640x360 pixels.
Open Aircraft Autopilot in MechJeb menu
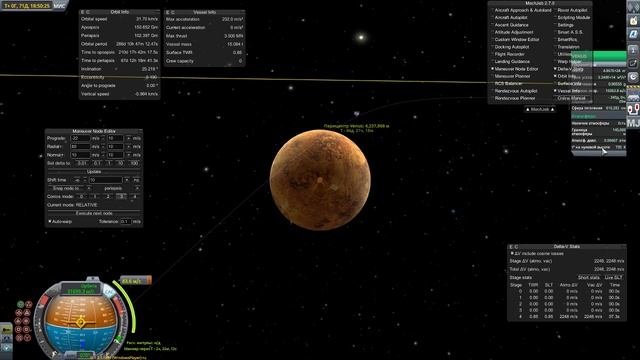(x=511, y=18)
